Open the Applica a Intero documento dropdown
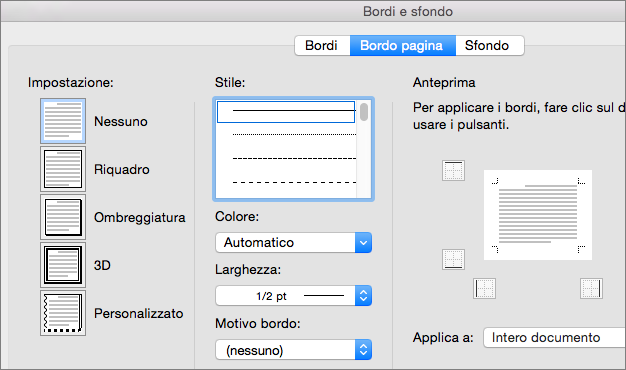 [555, 338]
